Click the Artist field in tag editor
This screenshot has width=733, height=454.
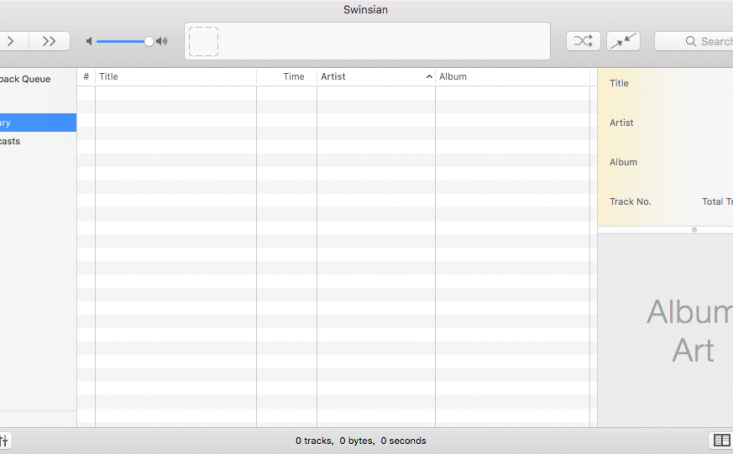click(621, 123)
